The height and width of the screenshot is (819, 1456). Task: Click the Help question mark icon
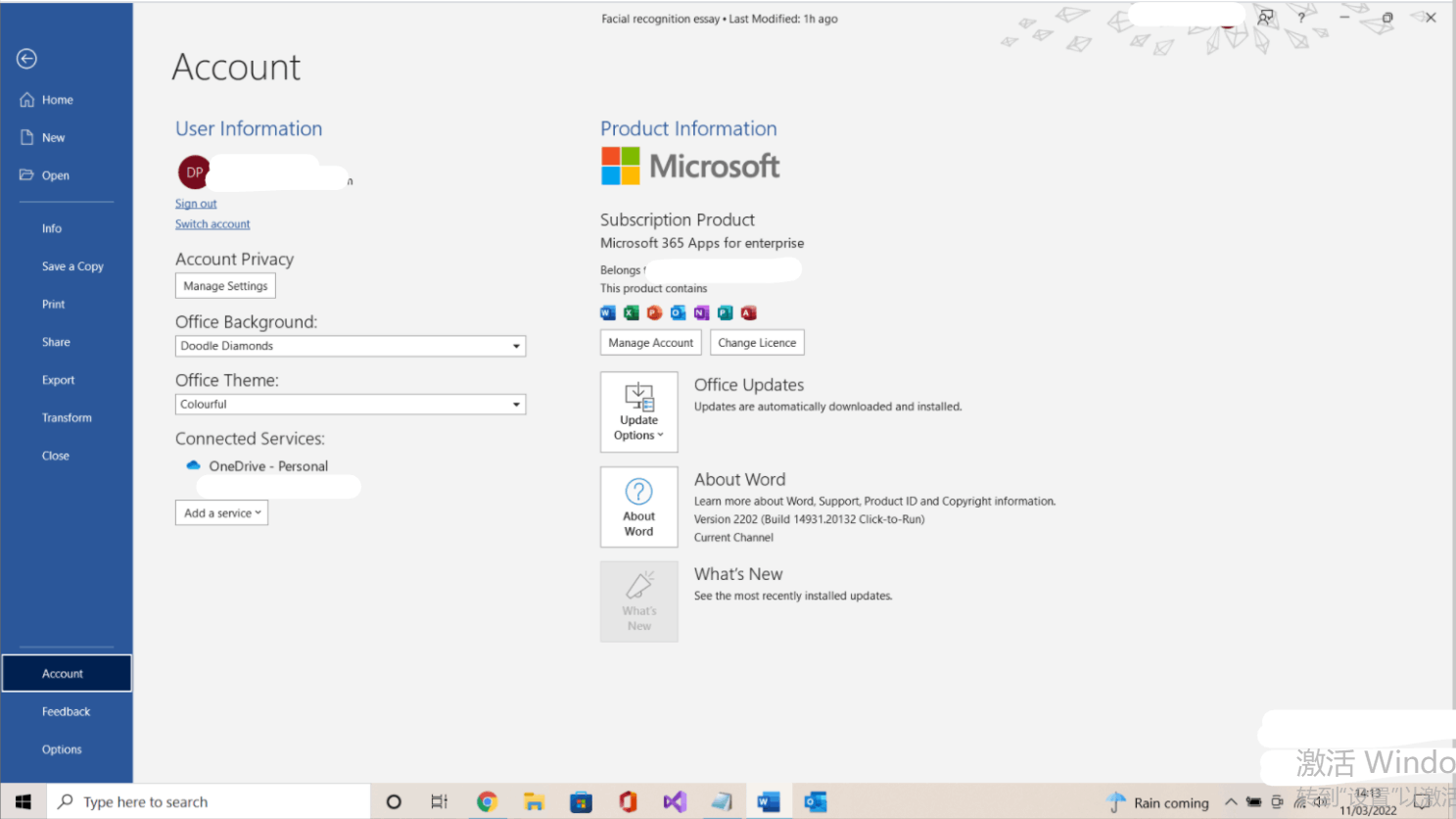[1301, 18]
